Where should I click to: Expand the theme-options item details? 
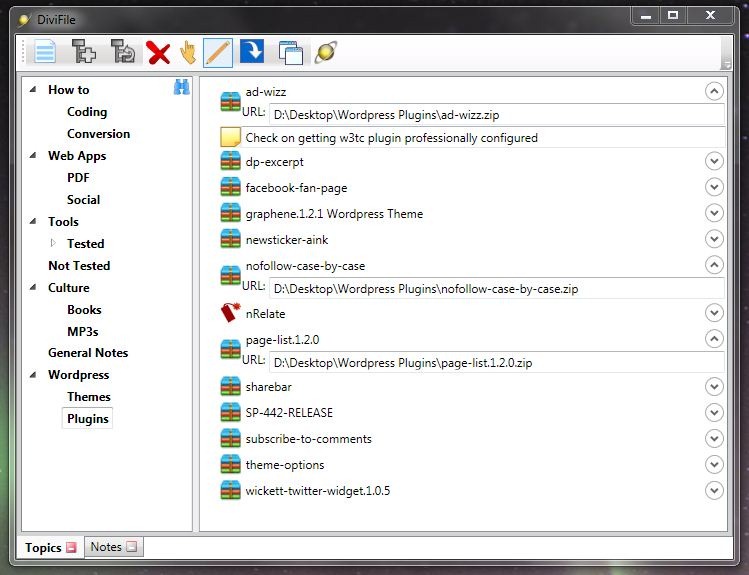point(714,464)
